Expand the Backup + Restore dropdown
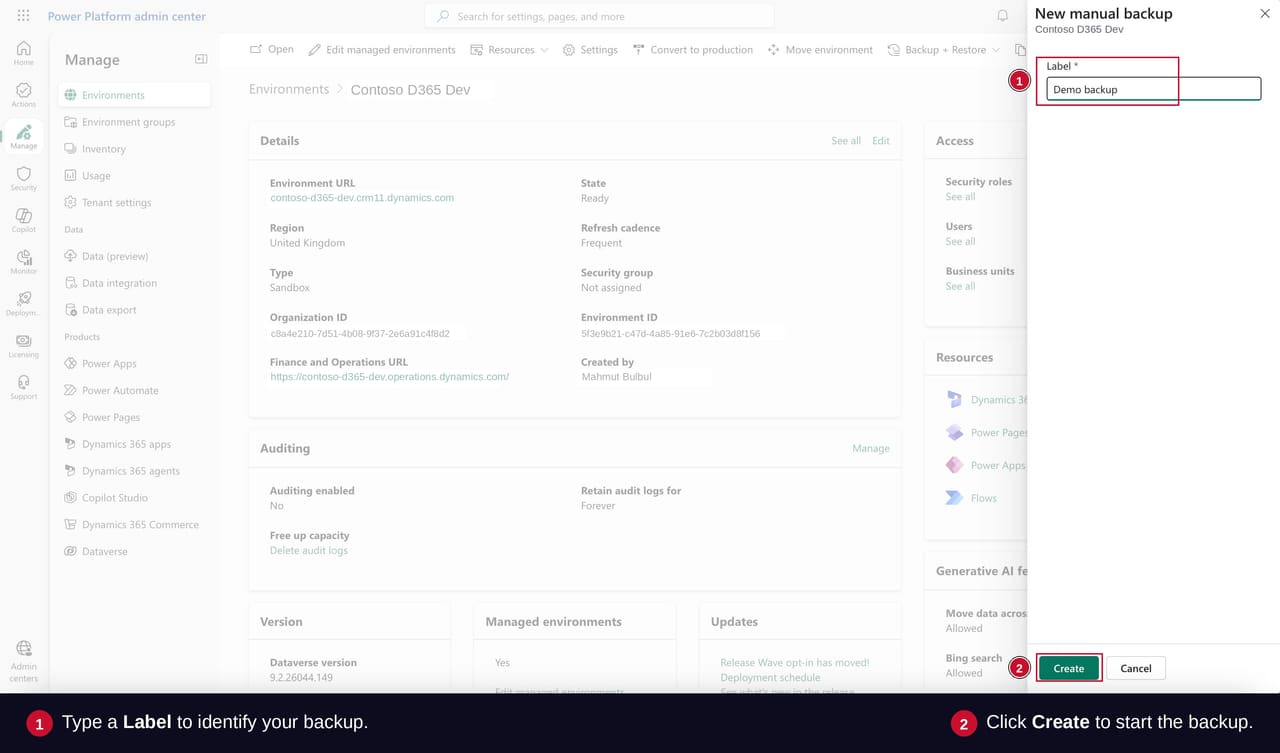 pyautogui.click(x=944, y=49)
